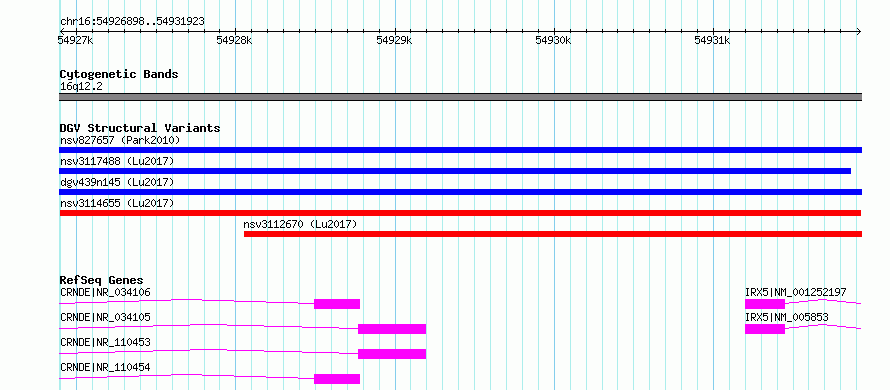This screenshot has width=890, height=390.
Task: Click the 16q12.2 band label
Action: tap(81, 87)
